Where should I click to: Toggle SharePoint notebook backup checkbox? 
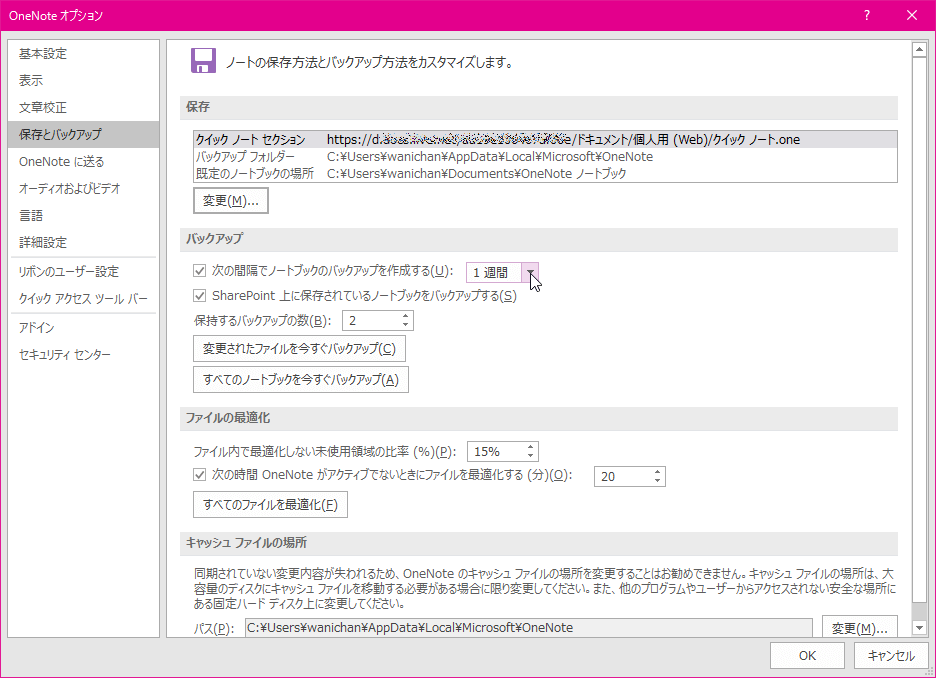(199, 295)
